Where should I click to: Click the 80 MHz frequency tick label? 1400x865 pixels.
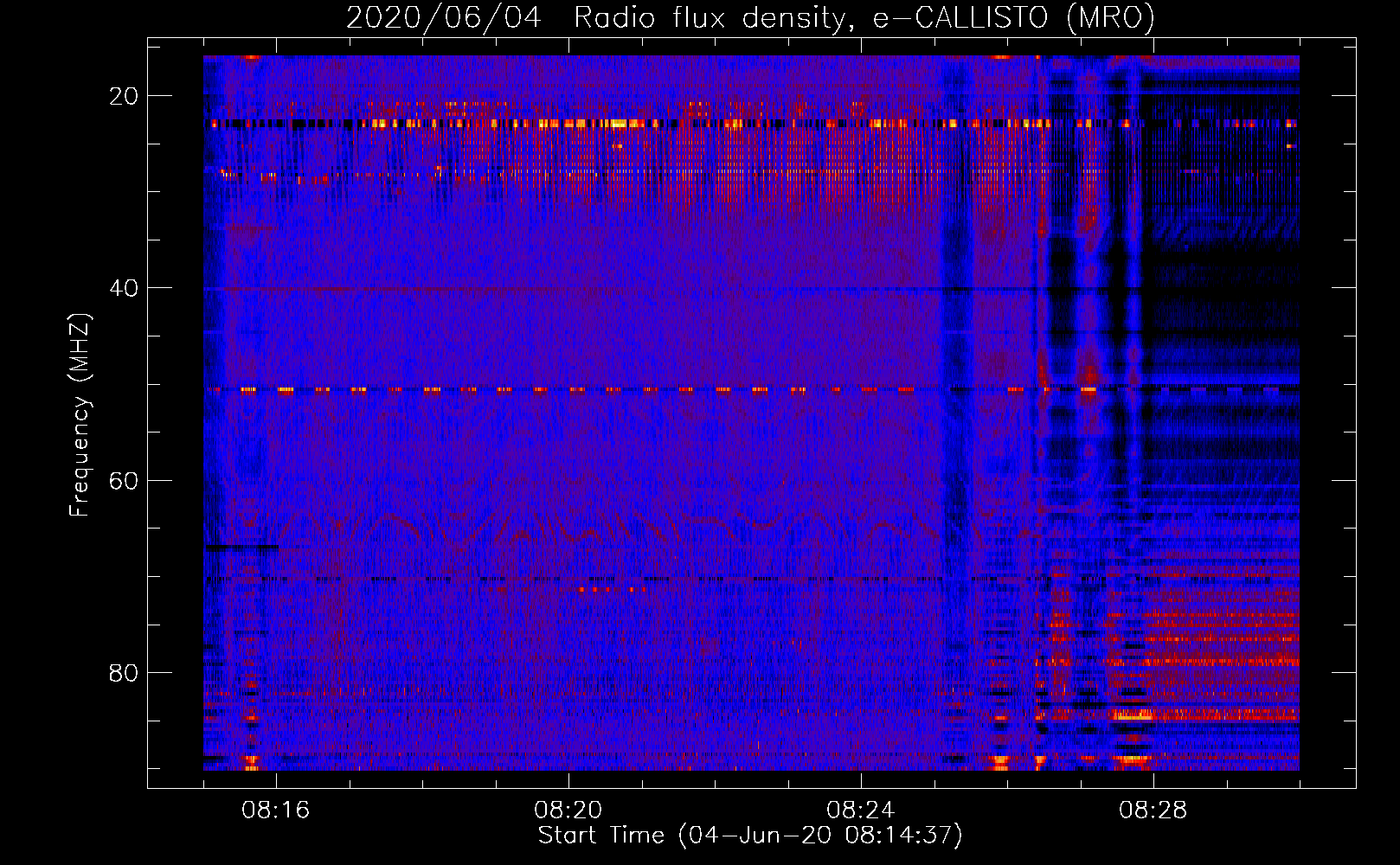click(124, 673)
